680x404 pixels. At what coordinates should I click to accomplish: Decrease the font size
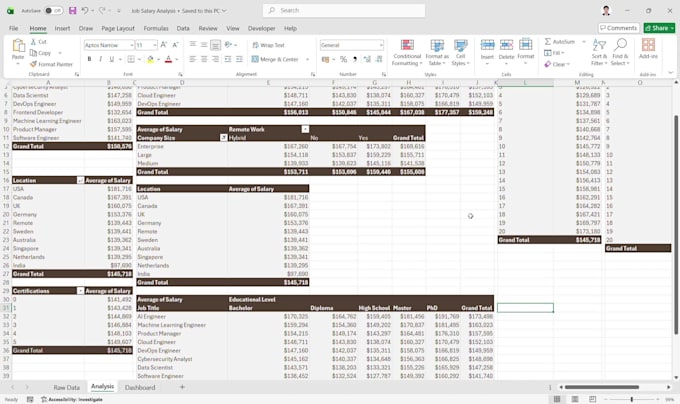(175, 45)
